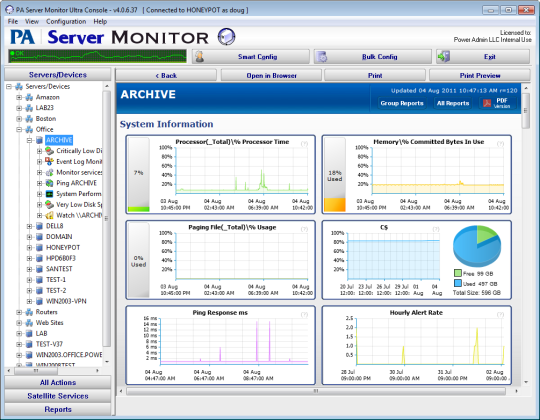This screenshot has width=540, height=420.
Task: Click the report pane horizontal scrollbar
Action: [x=316, y=391]
